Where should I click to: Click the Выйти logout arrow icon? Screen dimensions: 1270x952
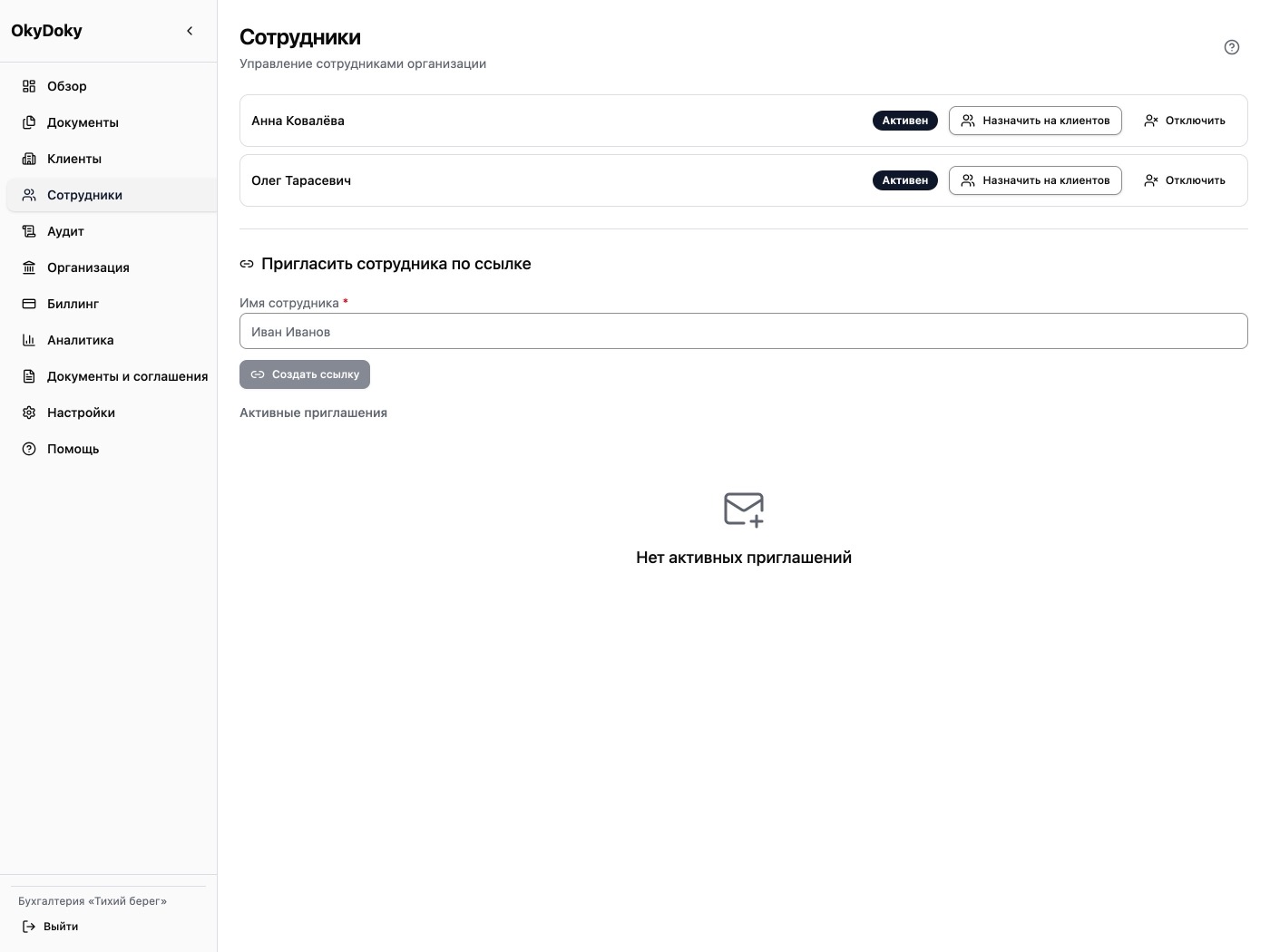[x=29, y=927]
